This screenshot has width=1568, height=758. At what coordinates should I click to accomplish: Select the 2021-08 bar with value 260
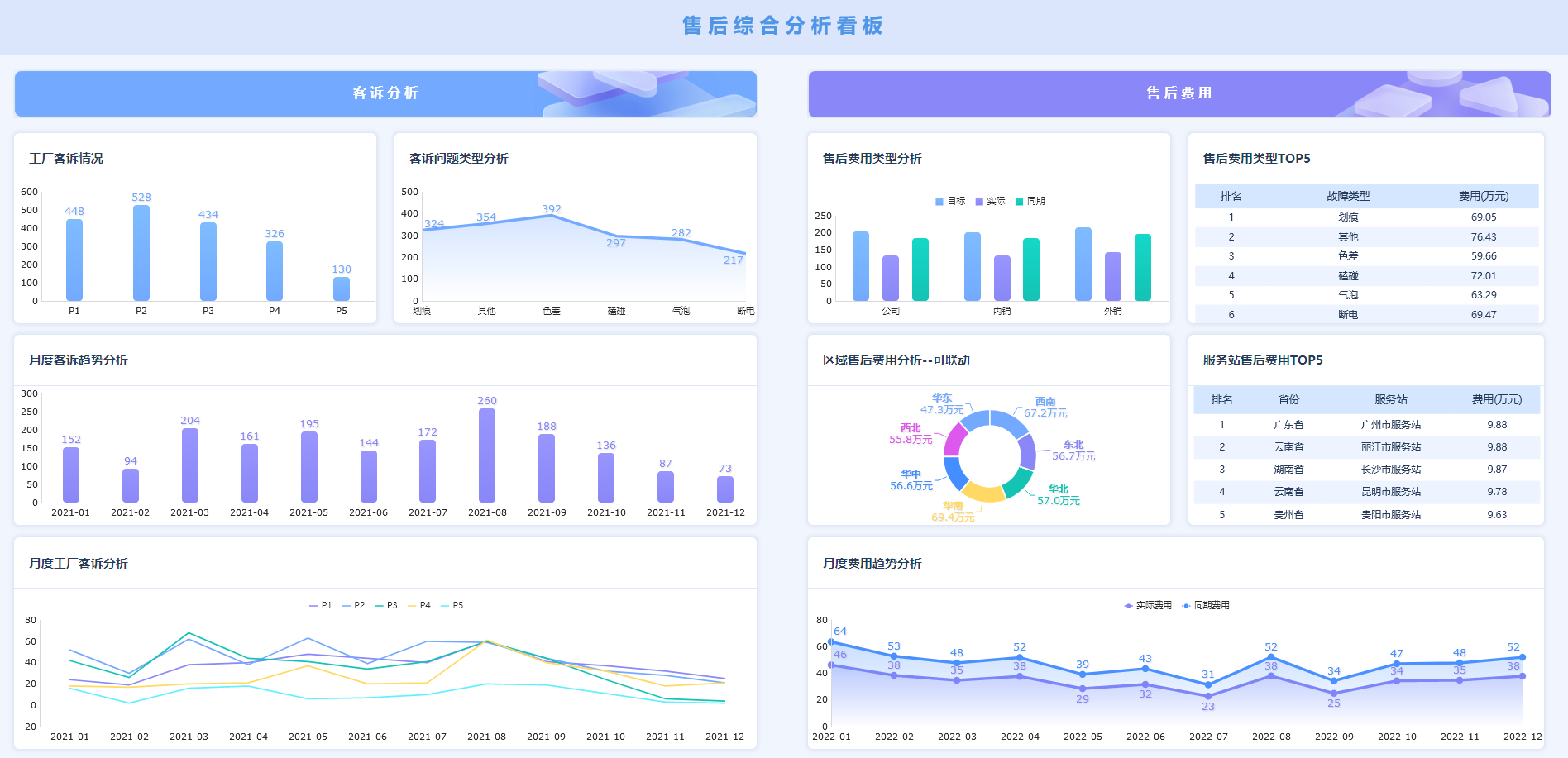coord(487,455)
